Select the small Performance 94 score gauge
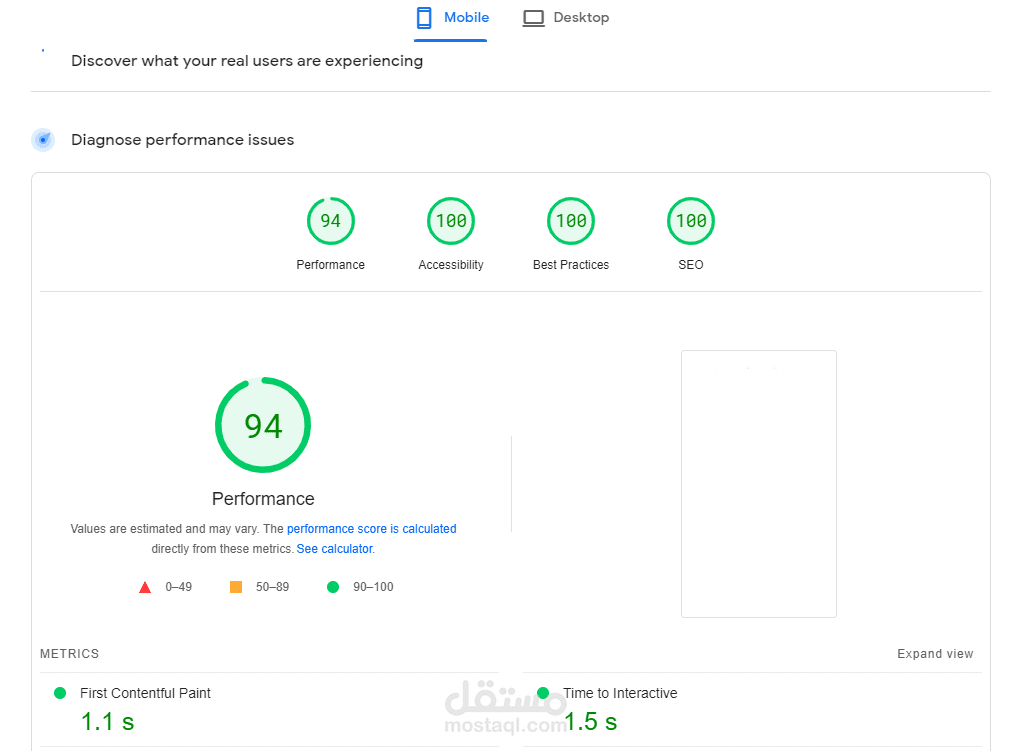Screen dimensions: 1013x751 [x=330, y=222]
